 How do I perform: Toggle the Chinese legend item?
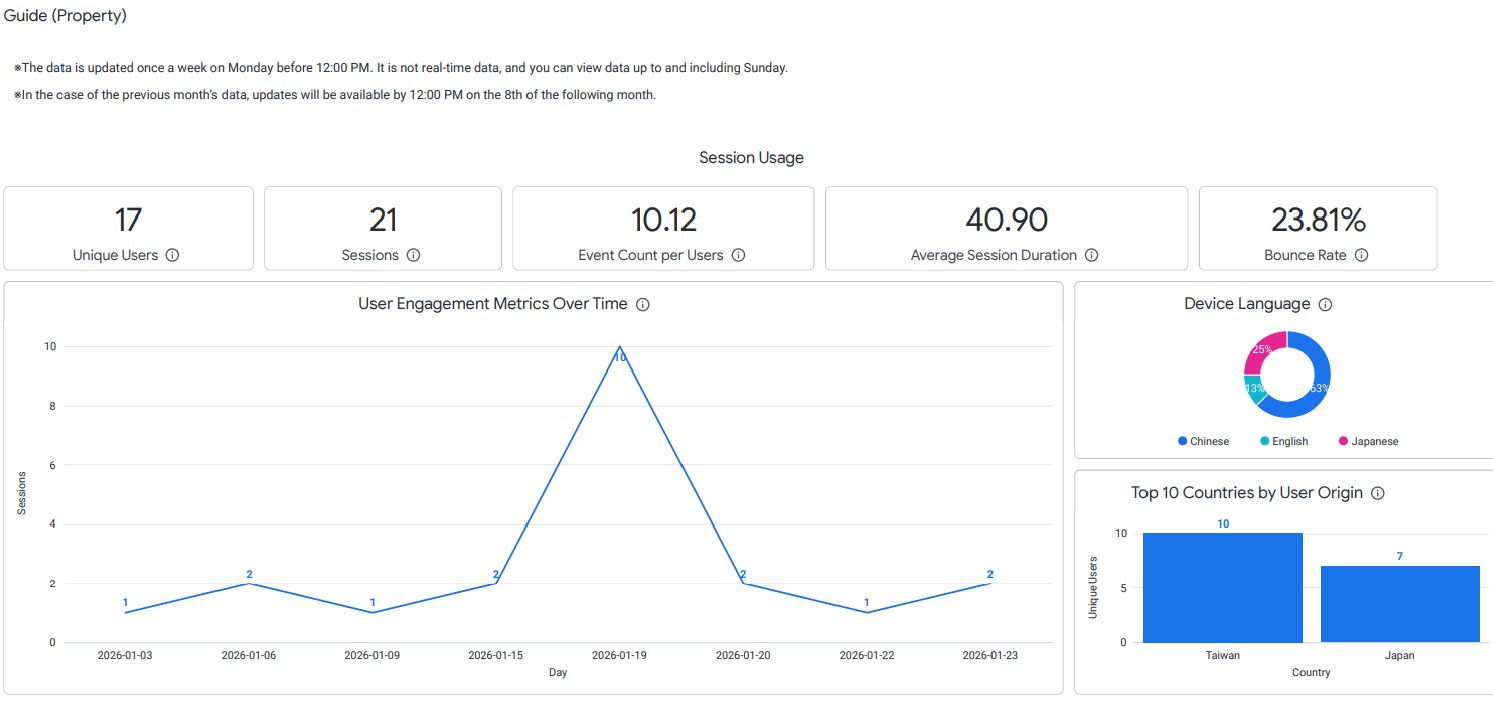click(x=1203, y=441)
